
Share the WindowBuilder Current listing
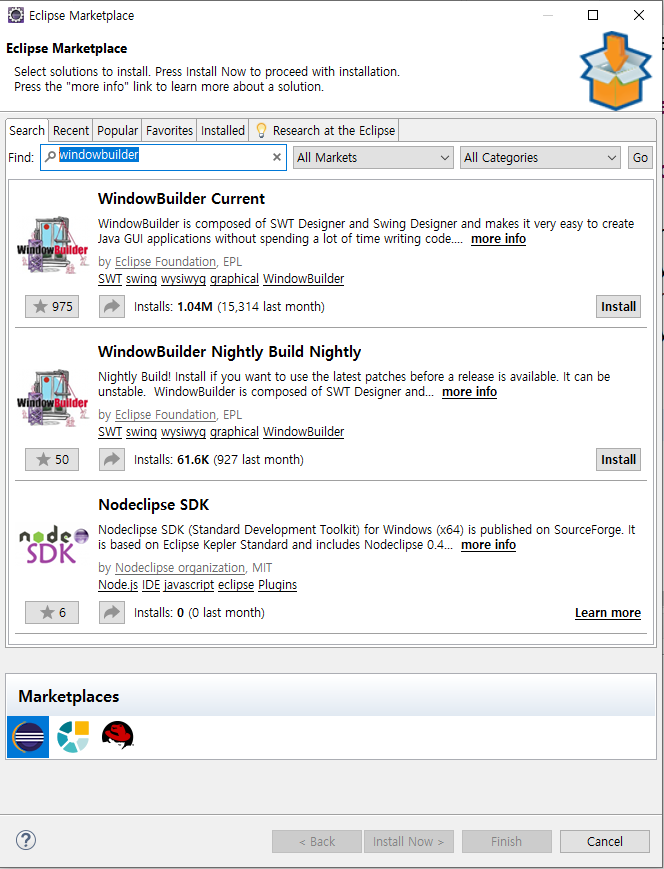[x=112, y=306]
